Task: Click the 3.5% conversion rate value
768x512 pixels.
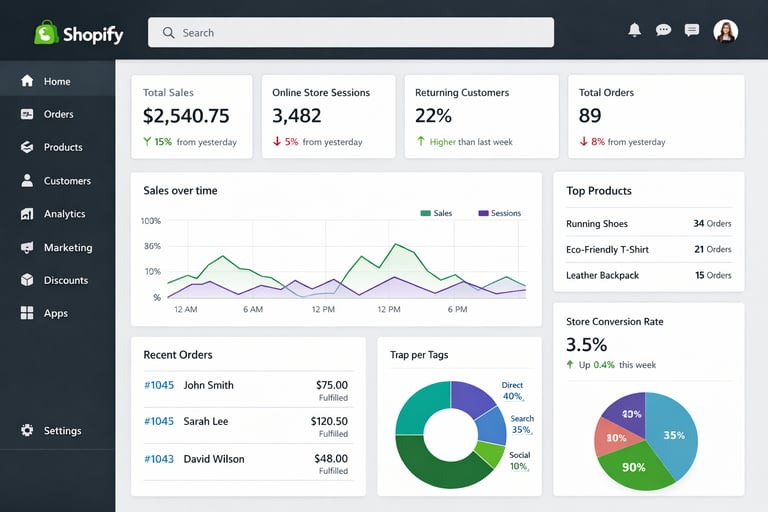Action: click(x=586, y=344)
